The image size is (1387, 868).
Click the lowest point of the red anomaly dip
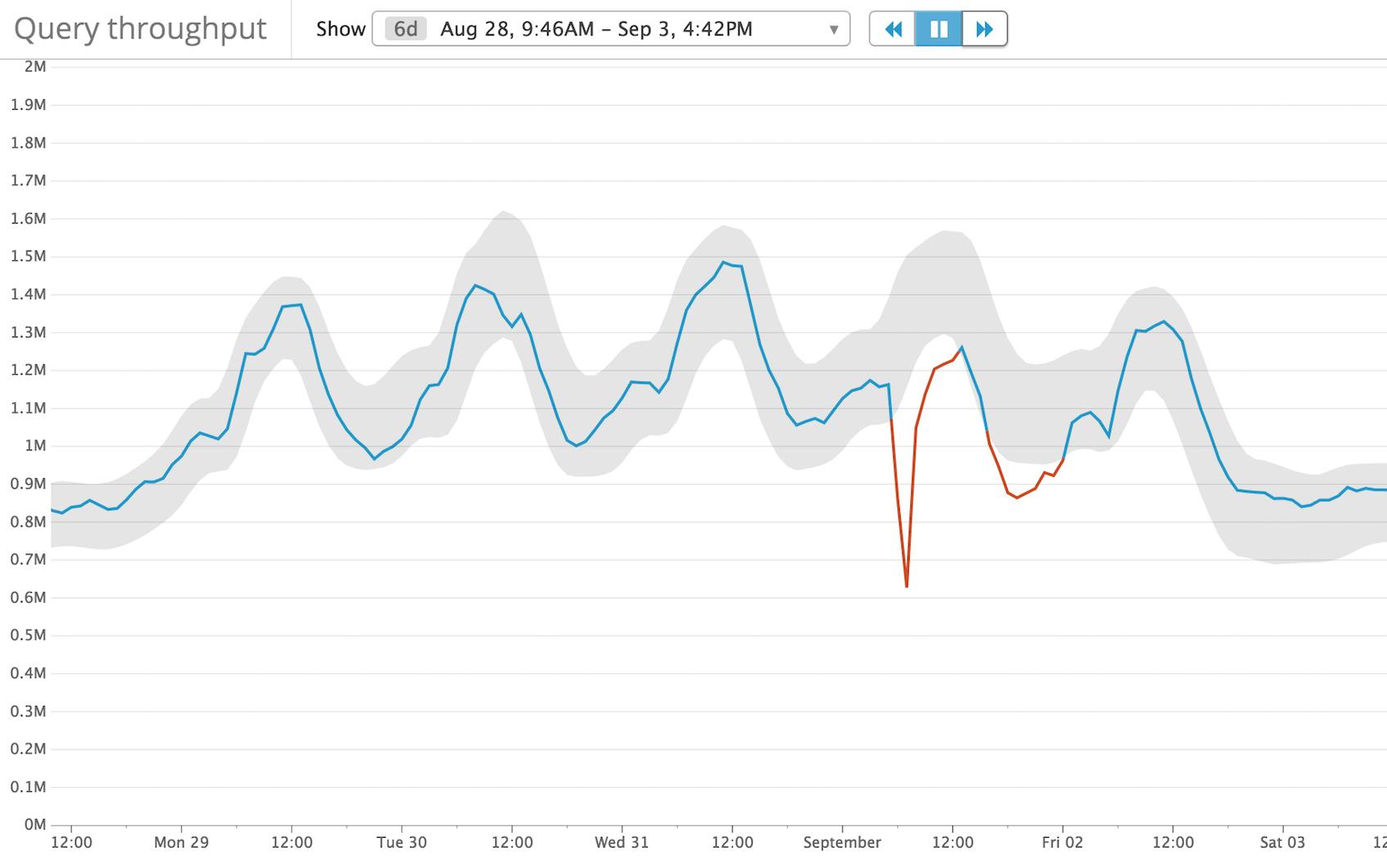tap(906, 586)
